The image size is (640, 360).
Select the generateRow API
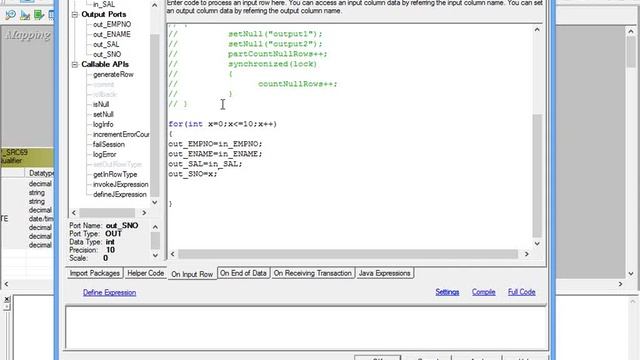click(113, 75)
